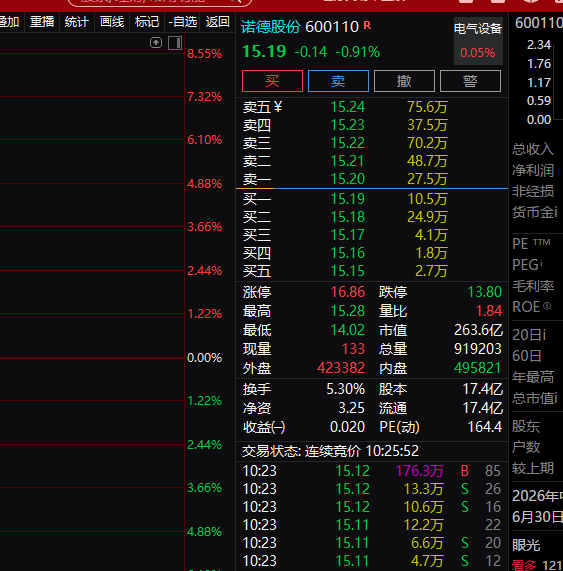Select 买五 price 15.15
This screenshot has width=563, height=571.
pos(347,271)
